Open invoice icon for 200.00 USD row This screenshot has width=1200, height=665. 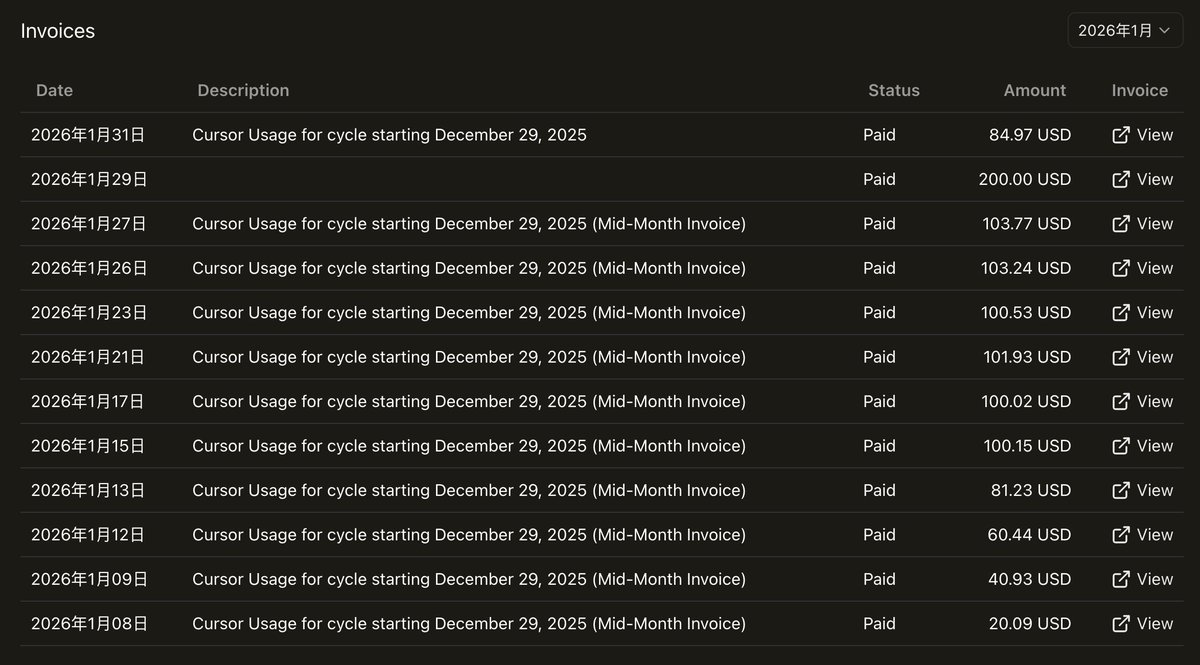coord(1121,179)
